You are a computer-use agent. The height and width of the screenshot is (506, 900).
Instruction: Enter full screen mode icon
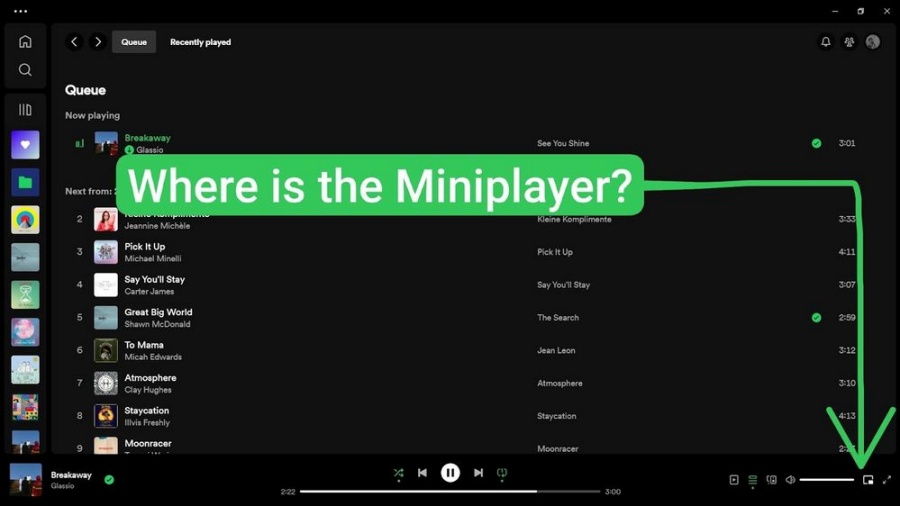point(887,480)
